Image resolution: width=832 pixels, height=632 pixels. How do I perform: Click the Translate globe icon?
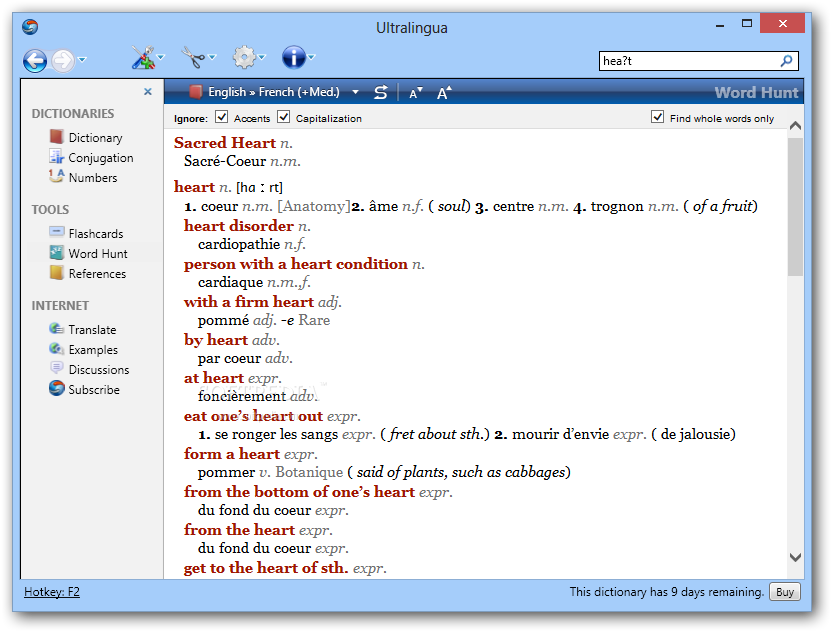click(x=56, y=328)
